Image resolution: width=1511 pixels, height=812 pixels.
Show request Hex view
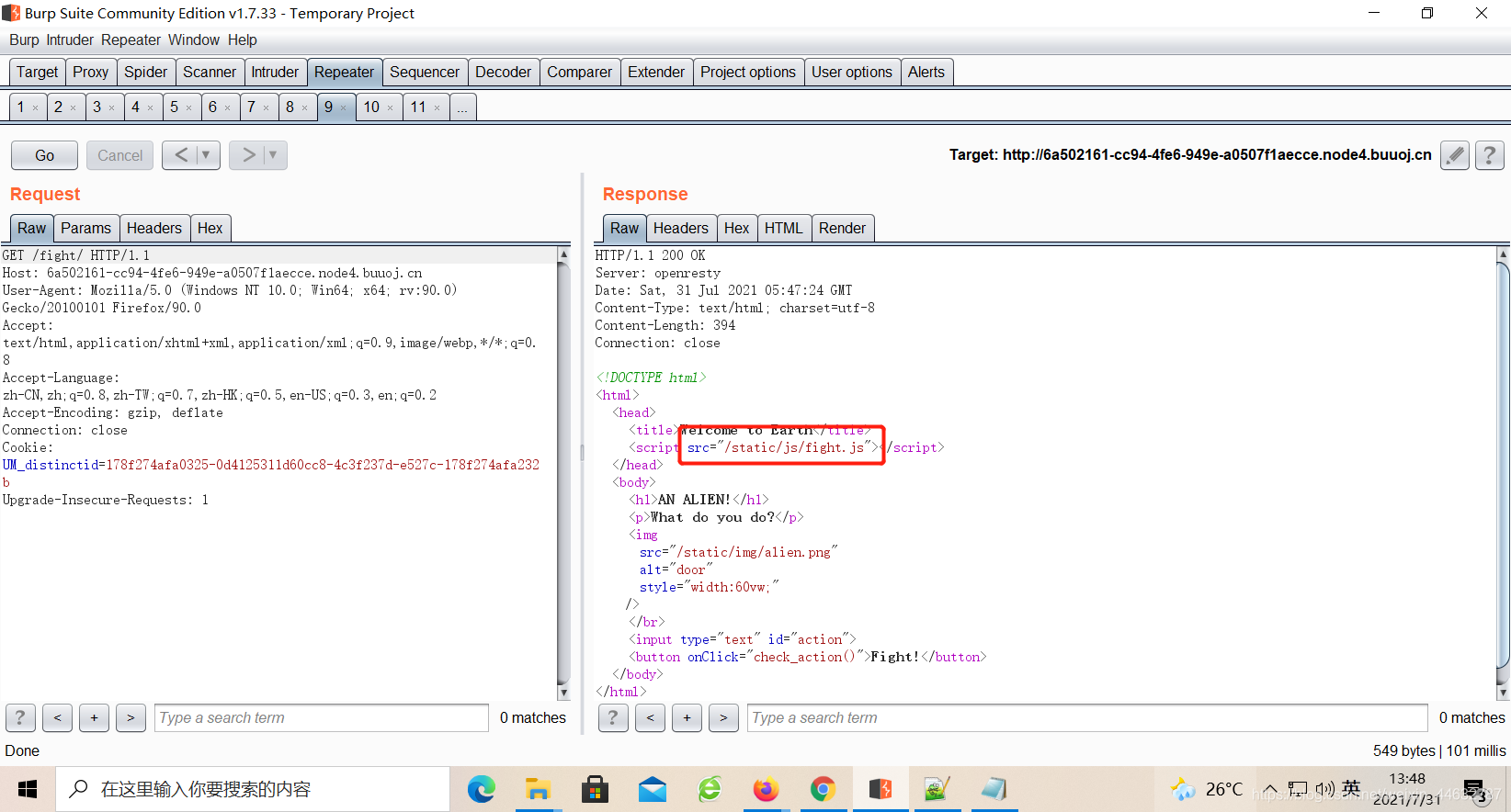(x=210, y=228)
